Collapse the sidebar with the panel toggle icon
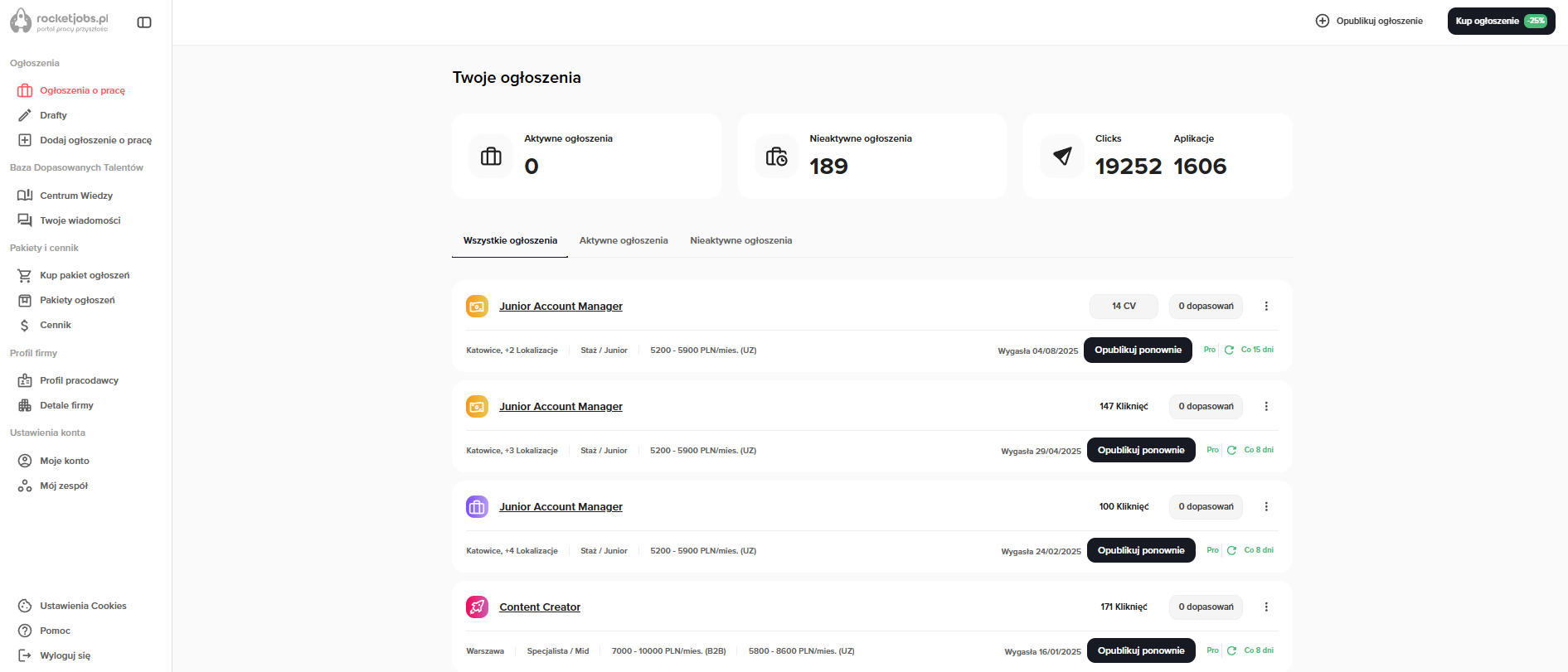This screenshot has width=1568, height=672. [144, 22]
